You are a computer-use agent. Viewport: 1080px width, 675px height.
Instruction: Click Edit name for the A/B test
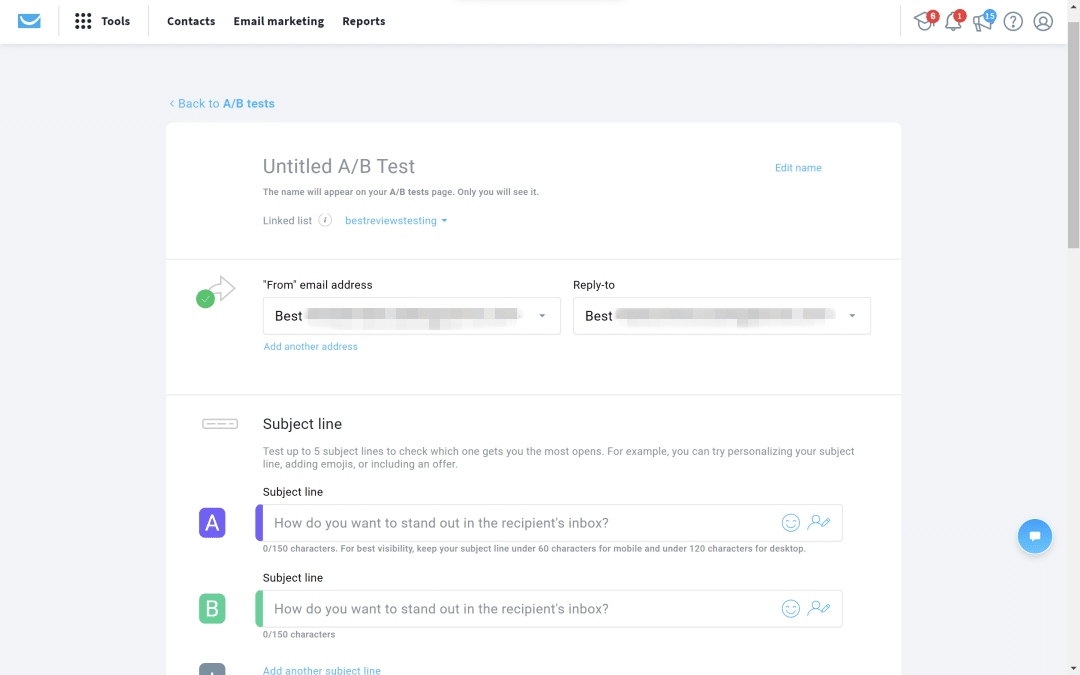click(x=797, y=167)
